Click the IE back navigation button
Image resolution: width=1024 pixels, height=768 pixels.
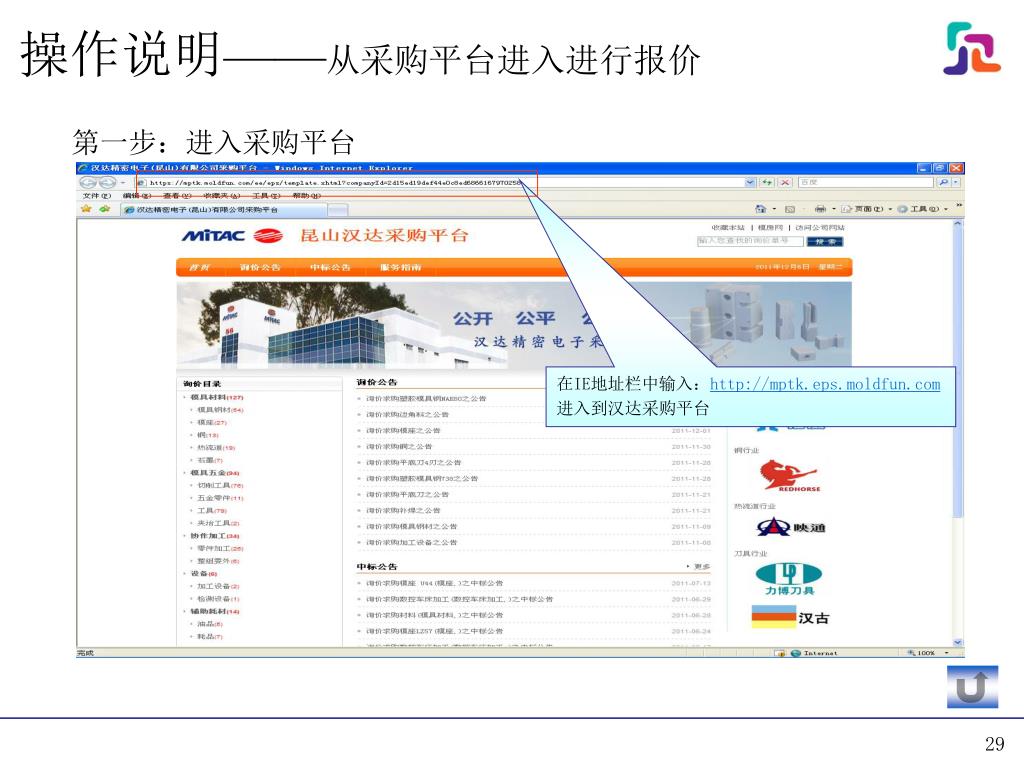click(88, 182)
